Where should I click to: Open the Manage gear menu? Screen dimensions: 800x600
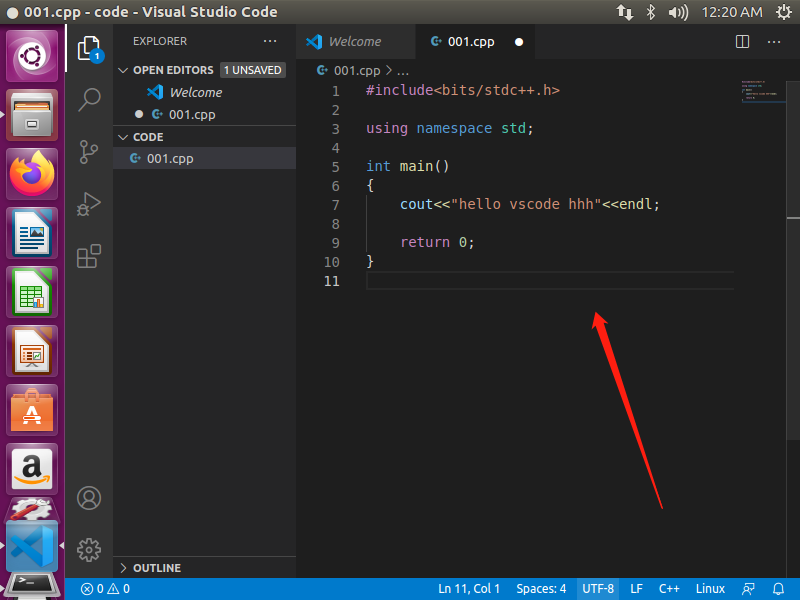pyautogui.click(x=89, y=550)
